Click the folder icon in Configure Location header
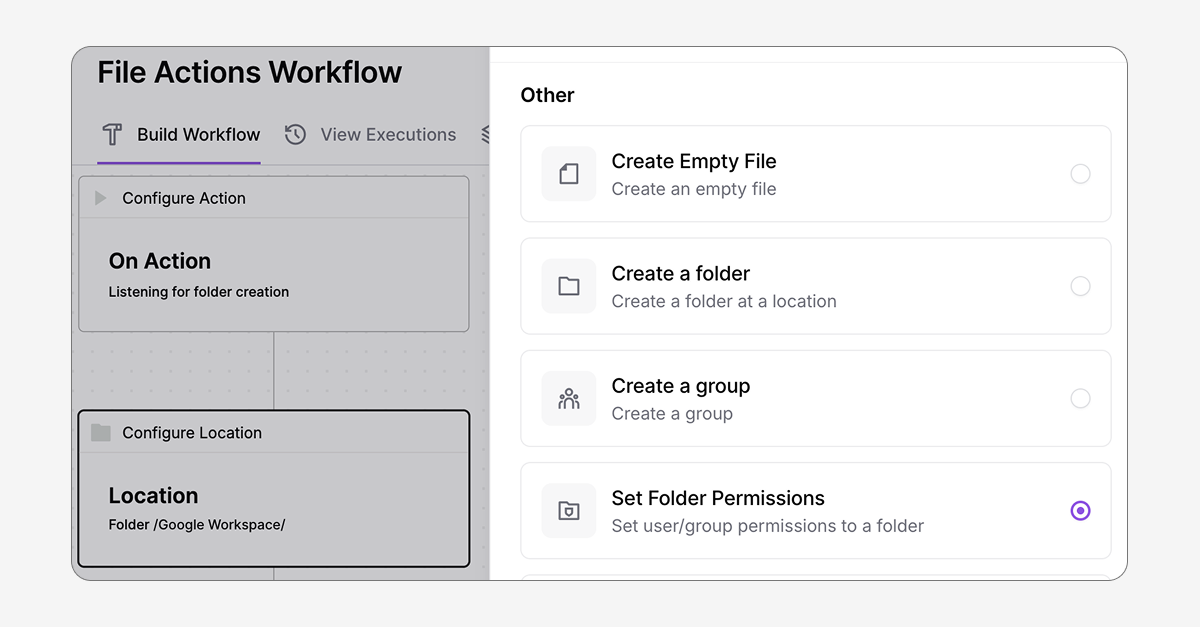1200x627 pixels. point(100,432)
